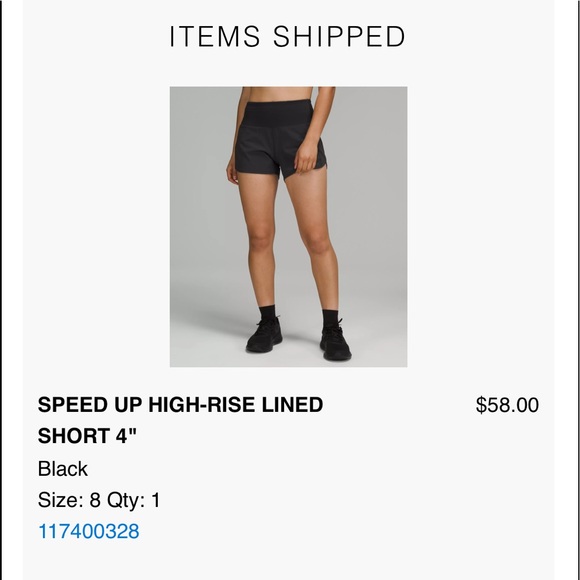Viewport: 580px width, 580px height.
Task: Click the SHORT 4" title line
Action: click(87, 435)
